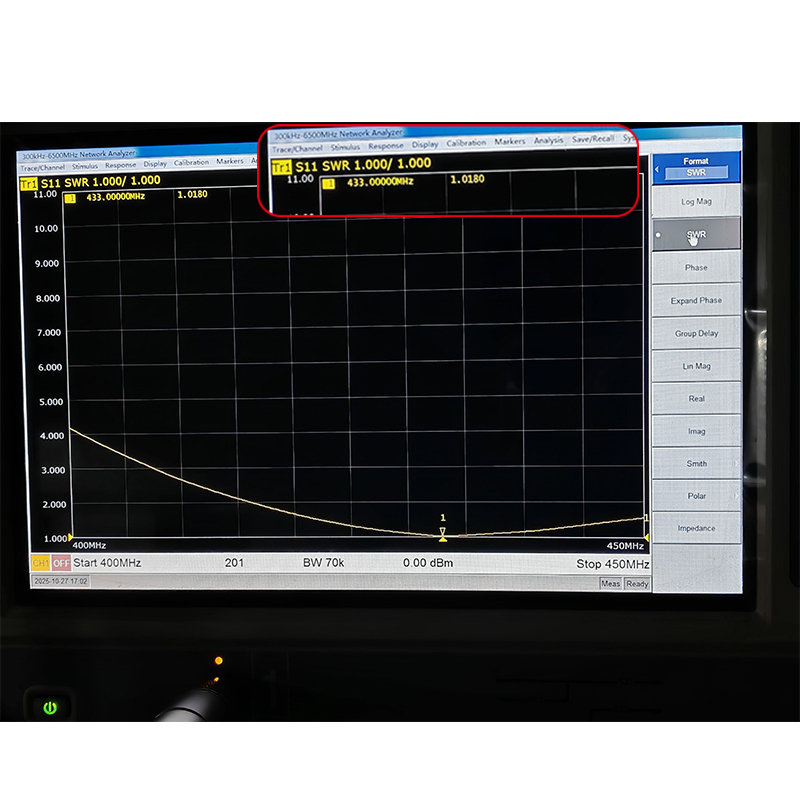The width and height of the screenshot is (800, 800).
Task: Click the 5.000 y-axis label
Action: [51, 402]
